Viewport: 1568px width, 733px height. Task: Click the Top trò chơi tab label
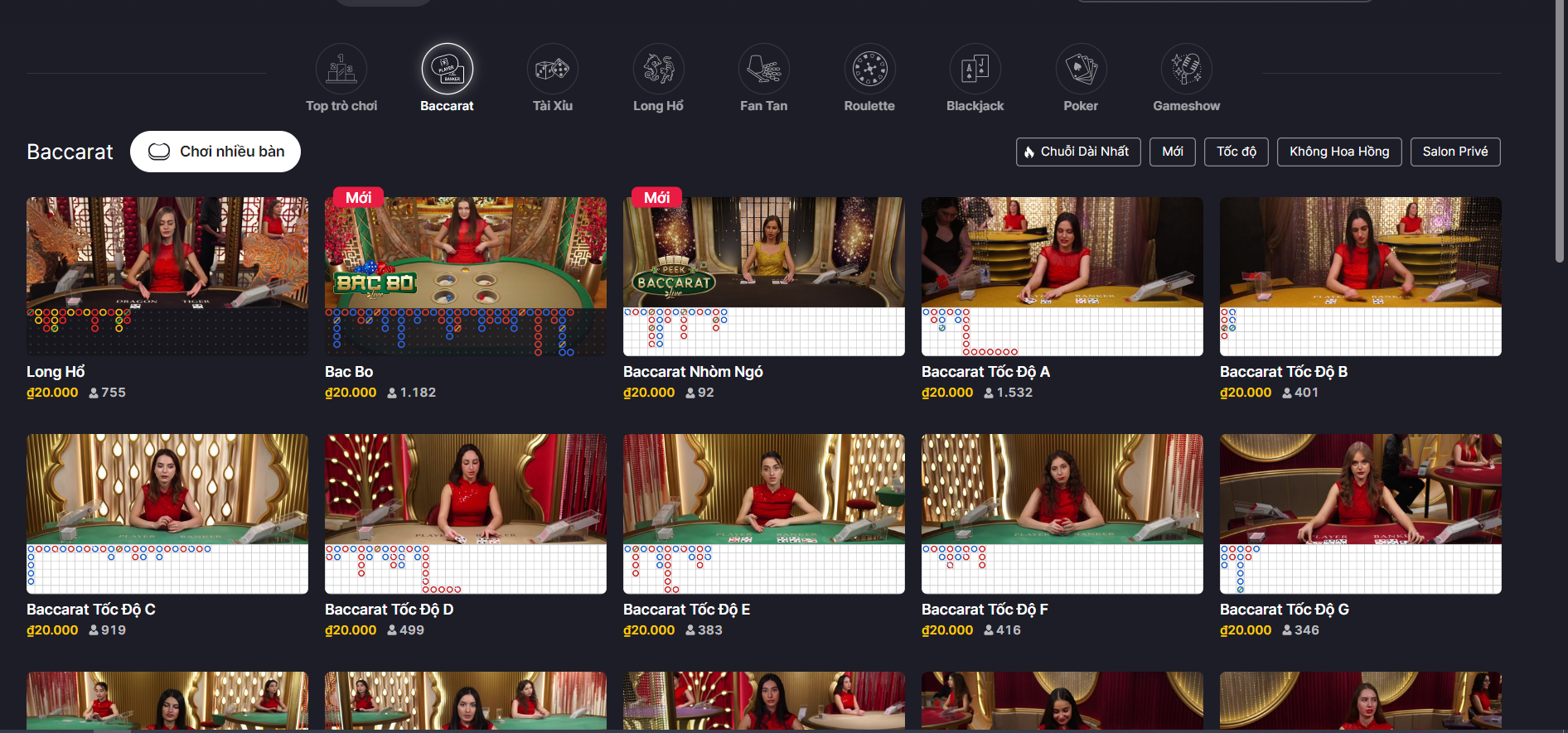(341, 106)
